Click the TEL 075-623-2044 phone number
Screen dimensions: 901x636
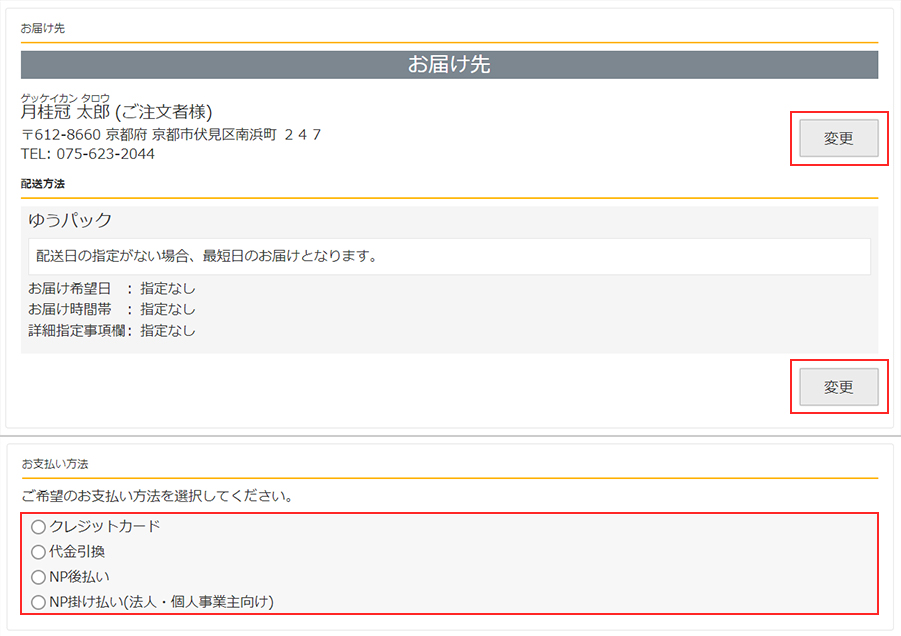tap(88, 154)
